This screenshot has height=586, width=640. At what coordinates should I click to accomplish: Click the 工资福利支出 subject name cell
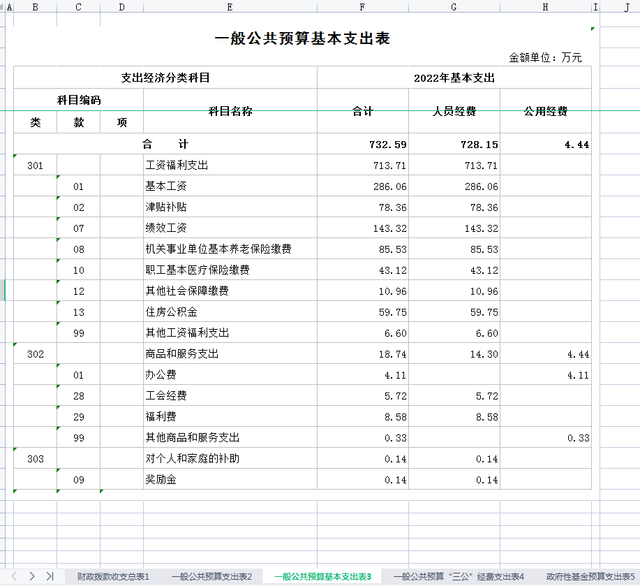pyautogui.click(x=230, y=165)
